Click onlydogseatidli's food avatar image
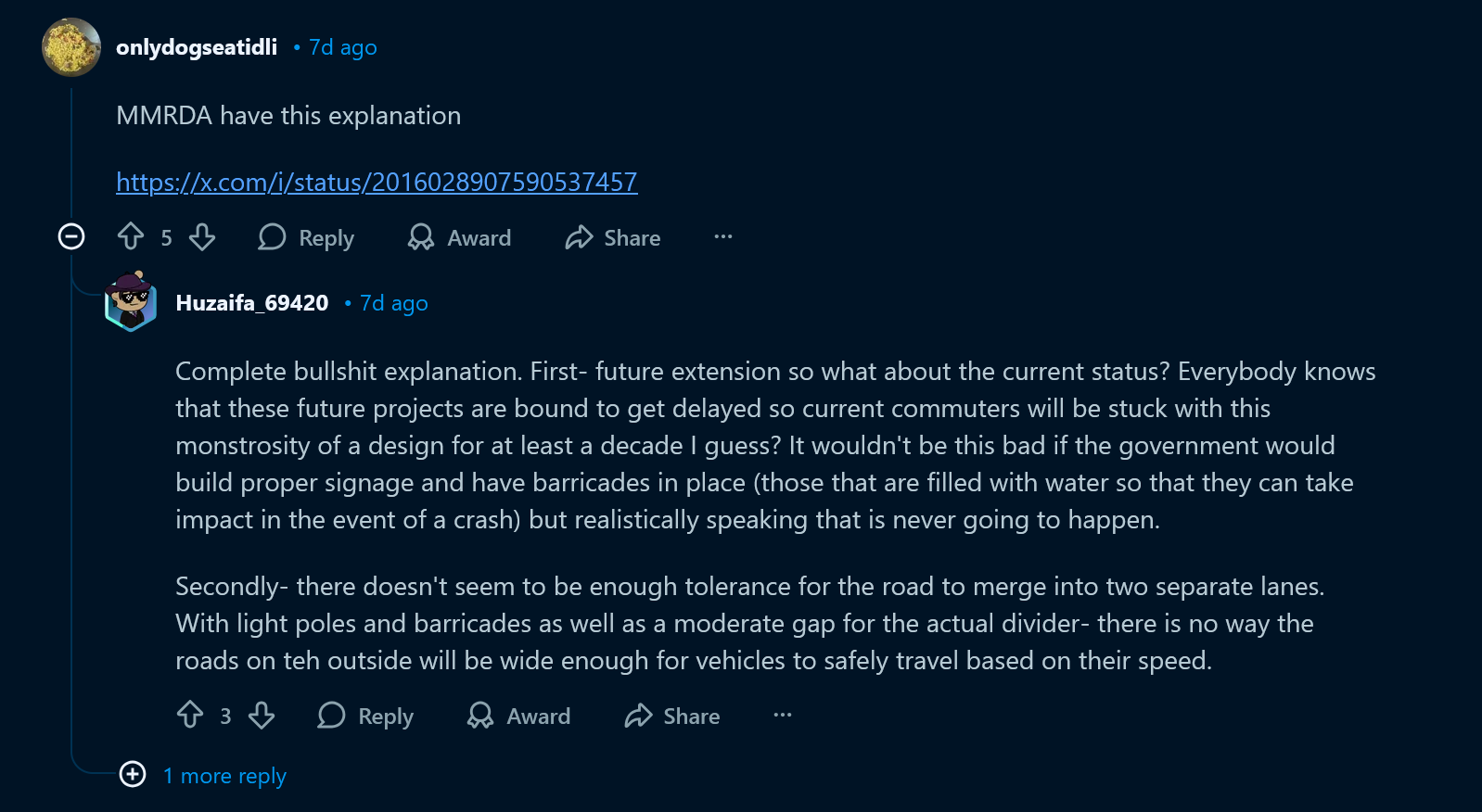Viewport: 1482px width, 812px height. [x=71, y=47]
